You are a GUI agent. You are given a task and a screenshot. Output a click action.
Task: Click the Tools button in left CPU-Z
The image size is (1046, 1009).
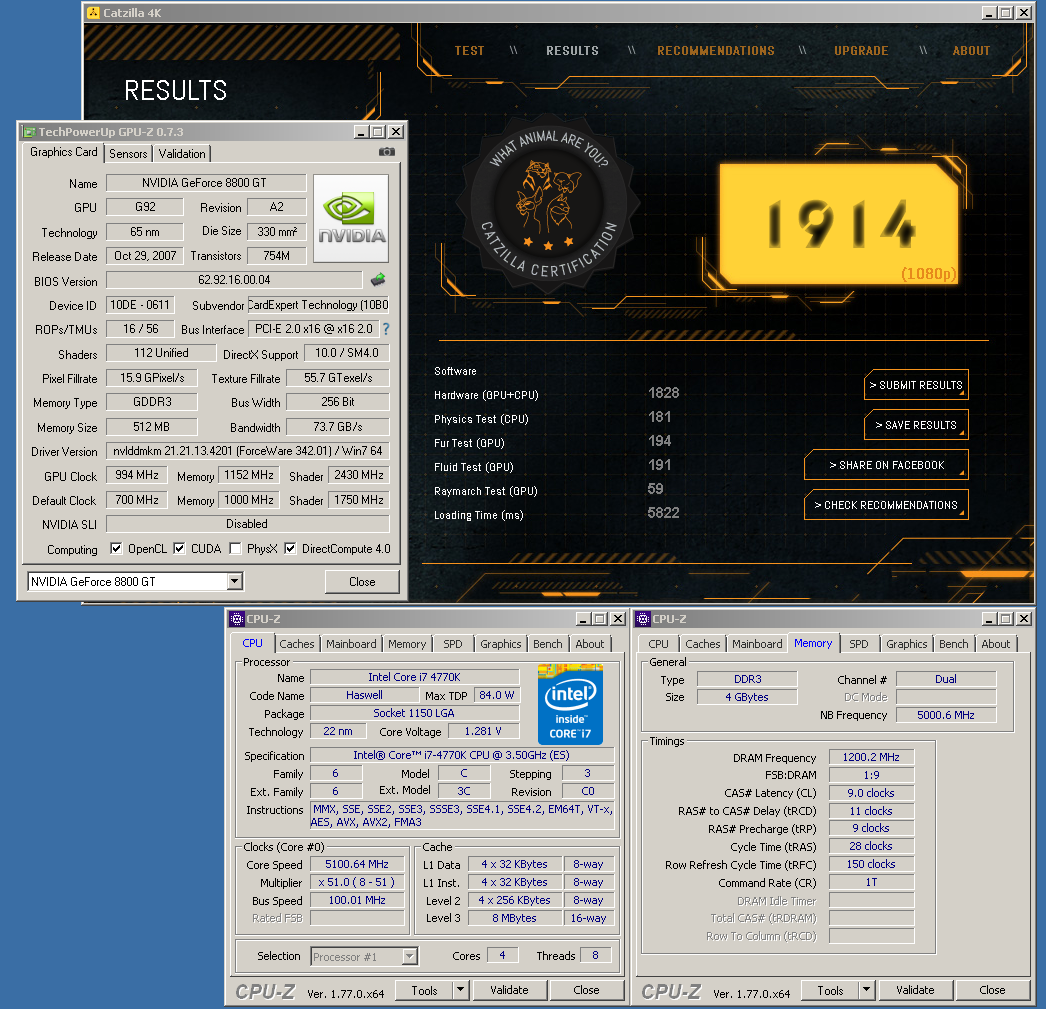(424, 990)
